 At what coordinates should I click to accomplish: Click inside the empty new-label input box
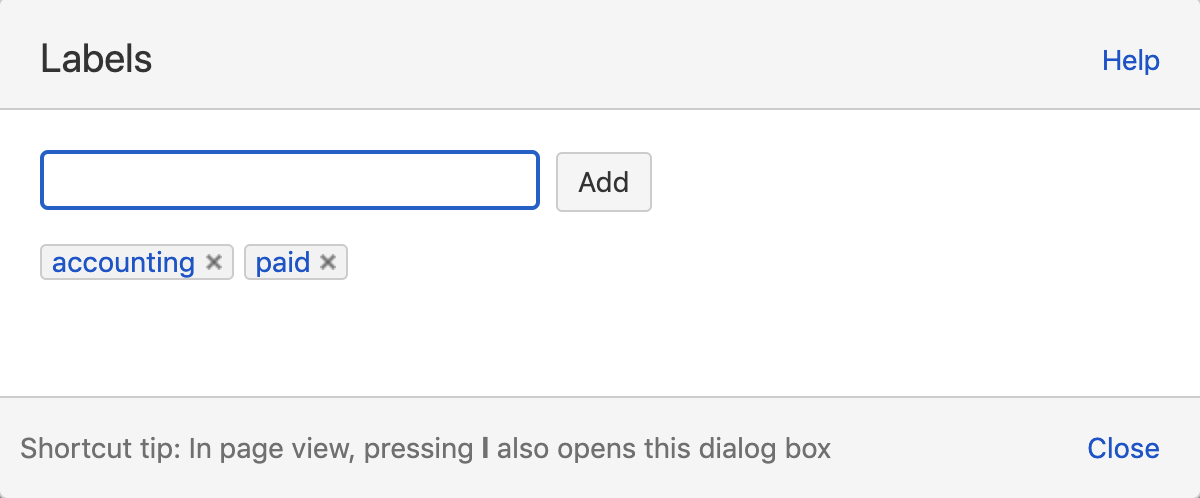click(x=290, y=180)
